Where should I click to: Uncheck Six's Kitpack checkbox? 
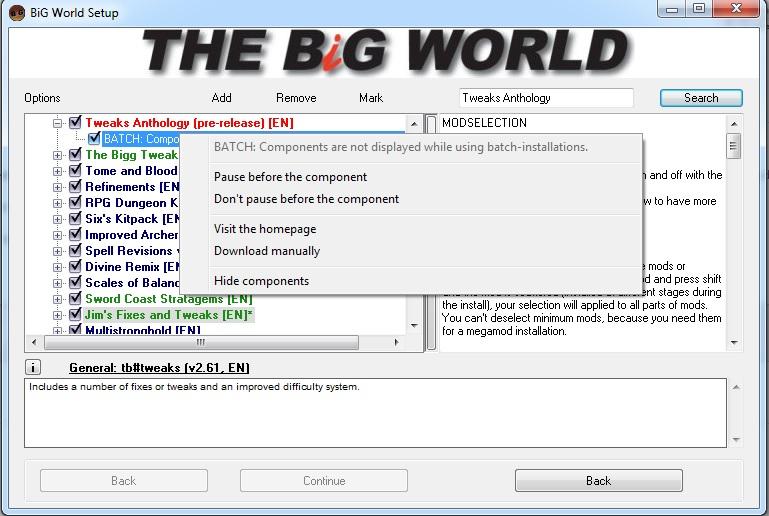pyautogui.click(x=75, y=218)
